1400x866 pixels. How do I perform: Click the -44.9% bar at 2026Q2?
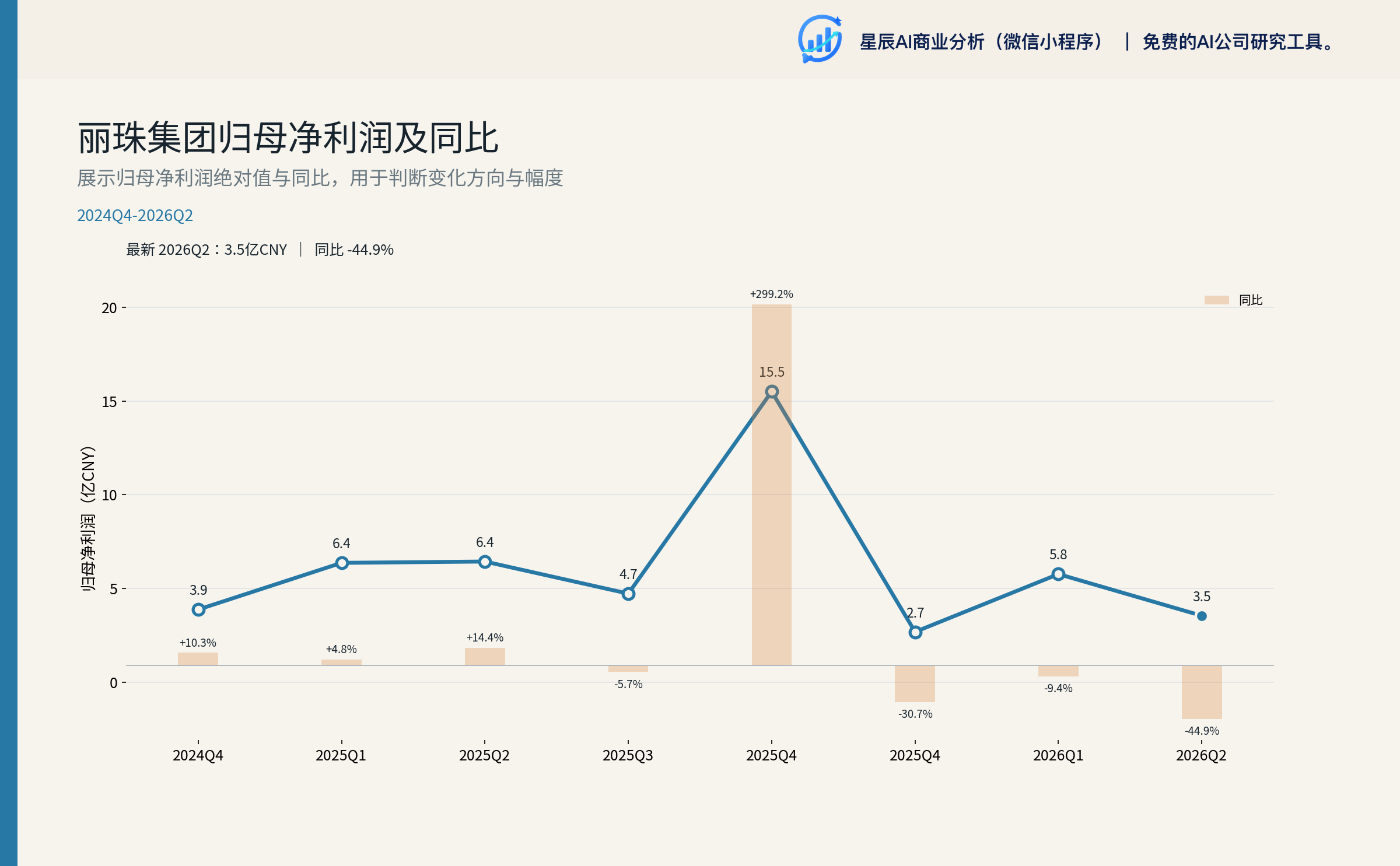1201,692
